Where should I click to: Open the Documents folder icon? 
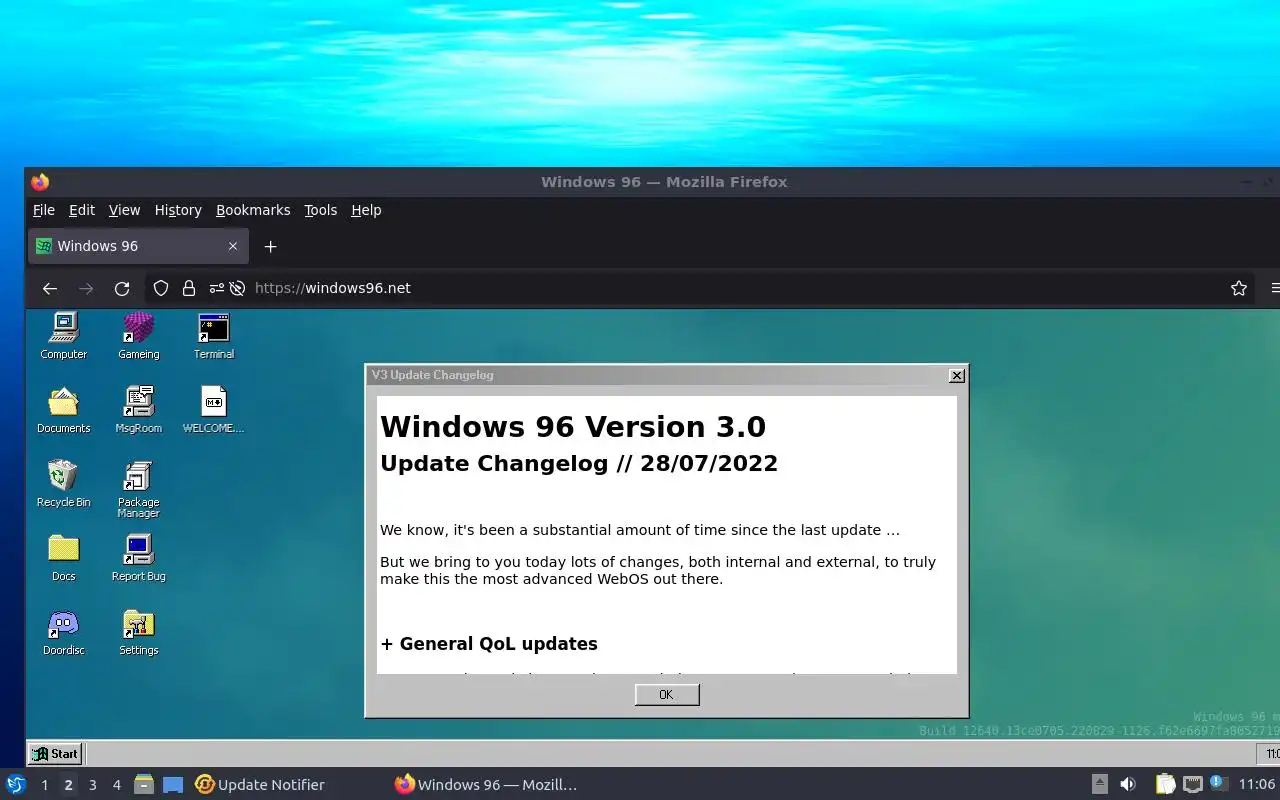(x=64, y=409)
